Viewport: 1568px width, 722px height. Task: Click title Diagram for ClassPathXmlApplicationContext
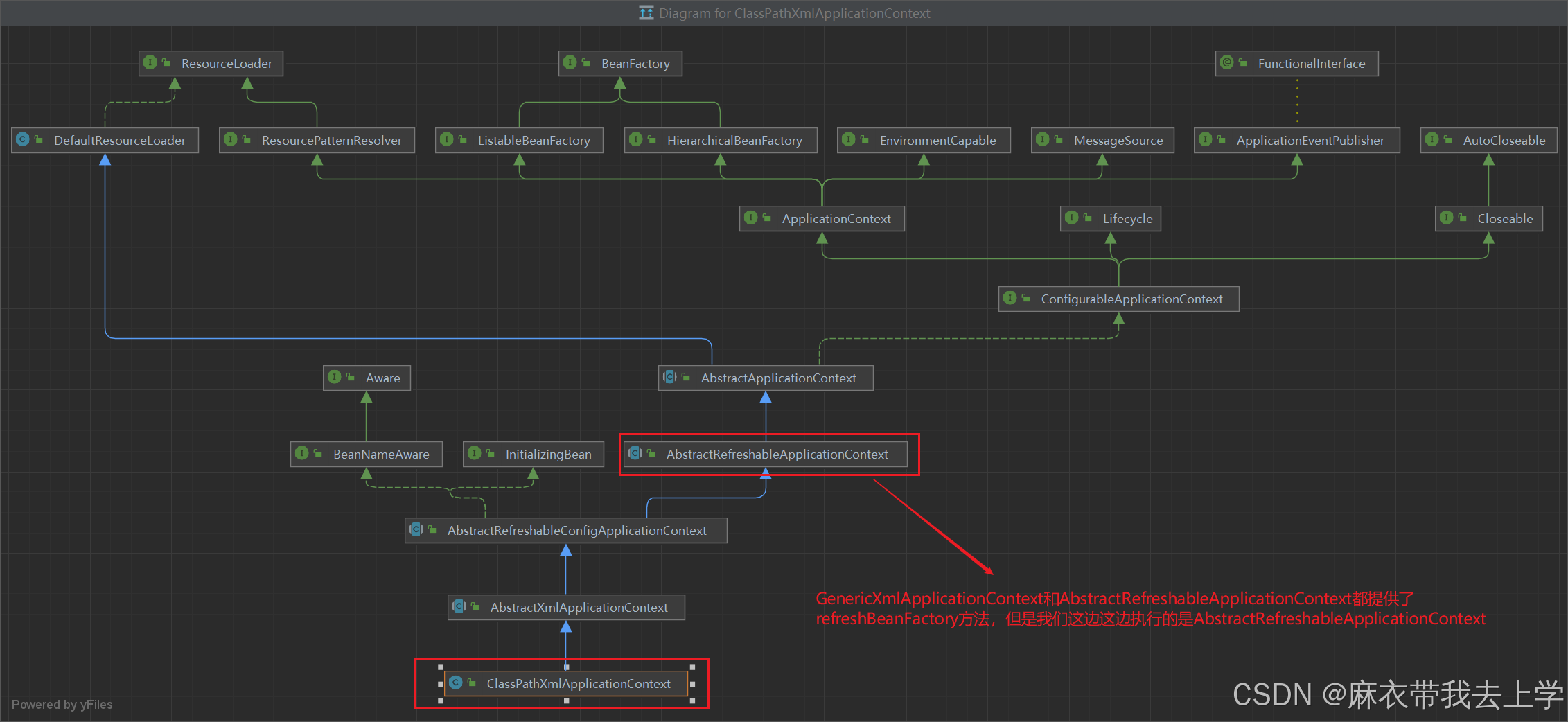pyautogui.click(x=794, y=13)
